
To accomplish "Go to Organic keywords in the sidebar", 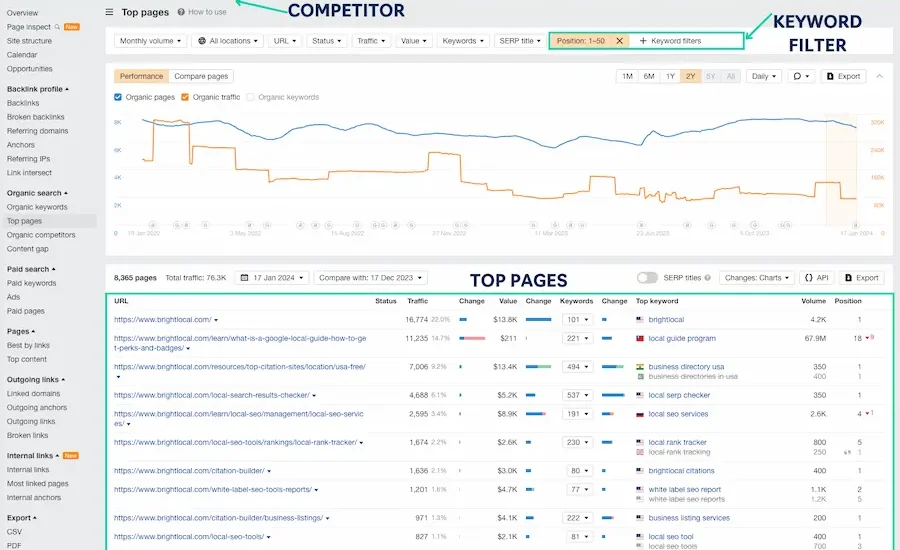I will 37,207.
